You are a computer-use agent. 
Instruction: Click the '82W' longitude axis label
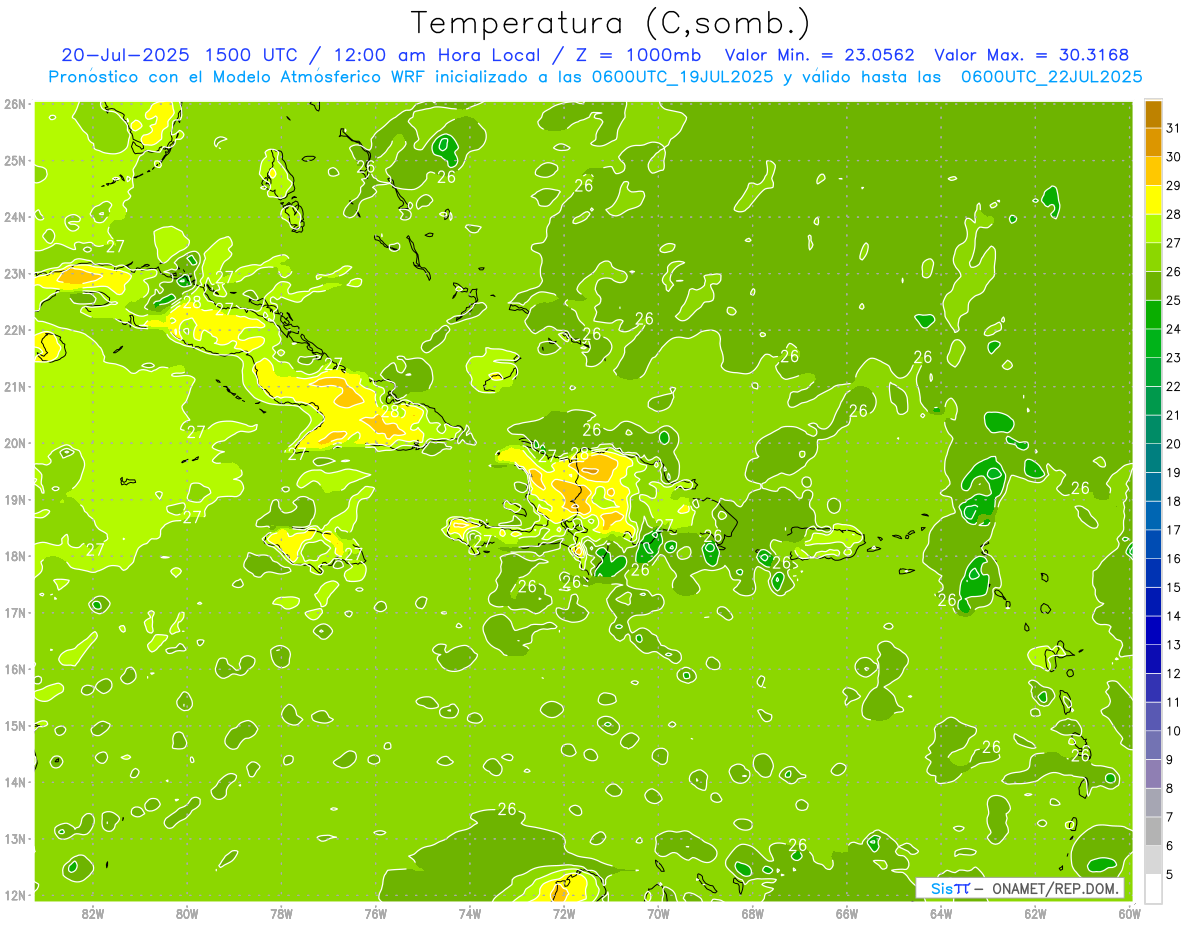point(93,913)
